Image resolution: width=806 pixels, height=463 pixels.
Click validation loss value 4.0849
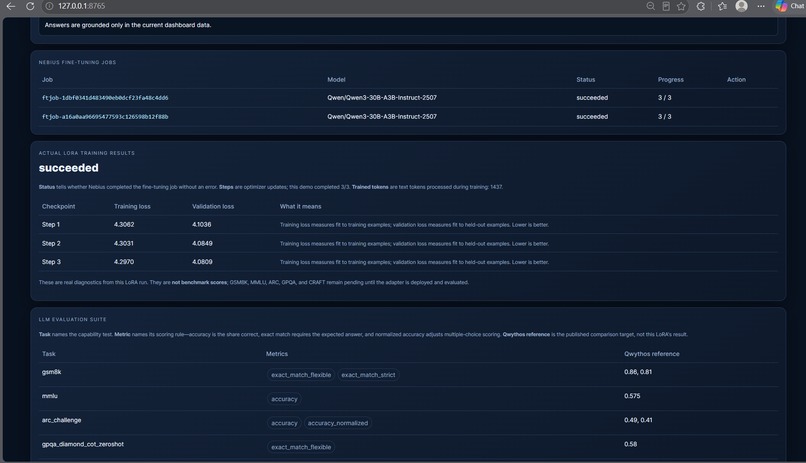tap(202, 244)
